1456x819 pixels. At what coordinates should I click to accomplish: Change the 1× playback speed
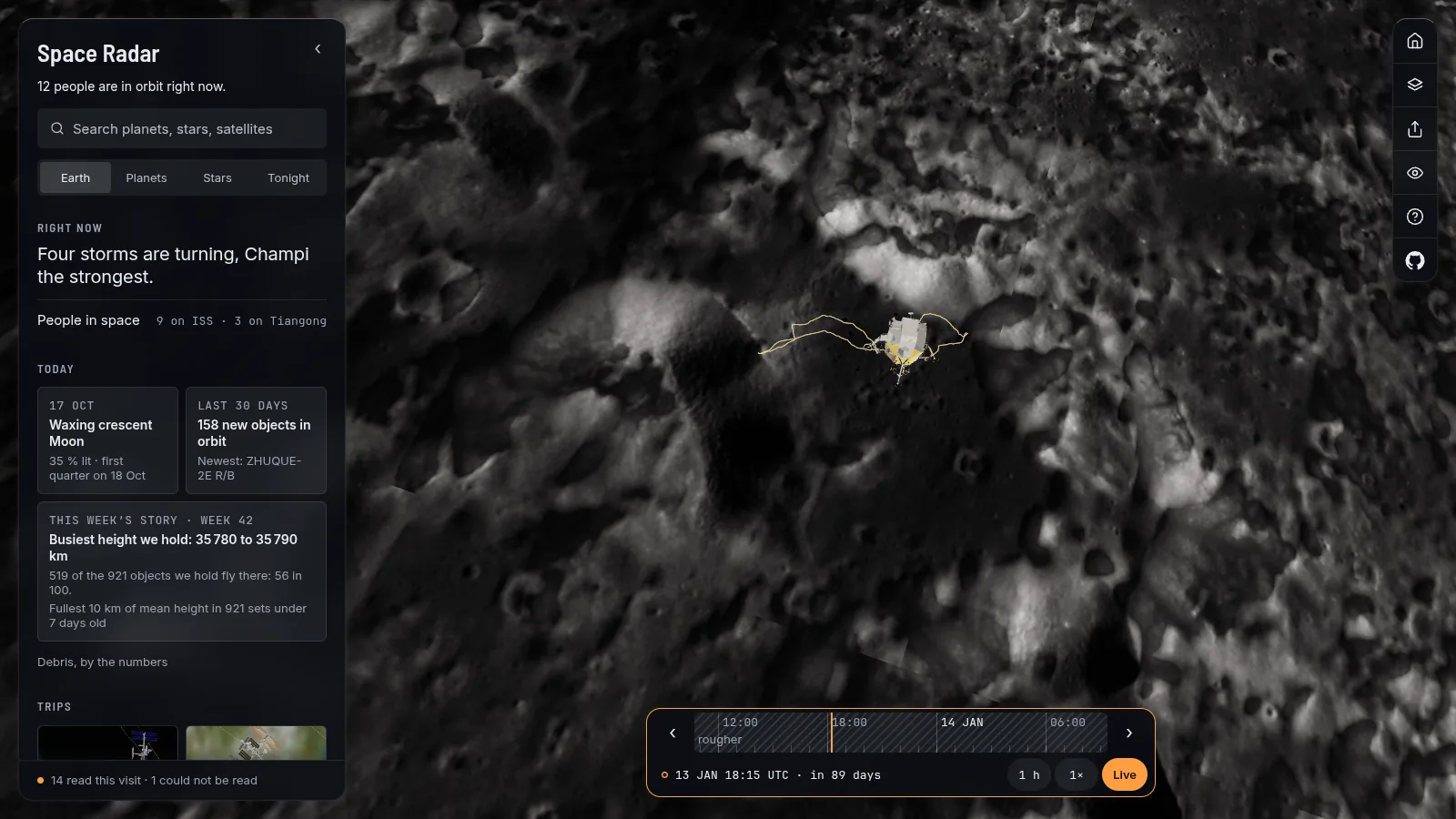click(1077, 774)
